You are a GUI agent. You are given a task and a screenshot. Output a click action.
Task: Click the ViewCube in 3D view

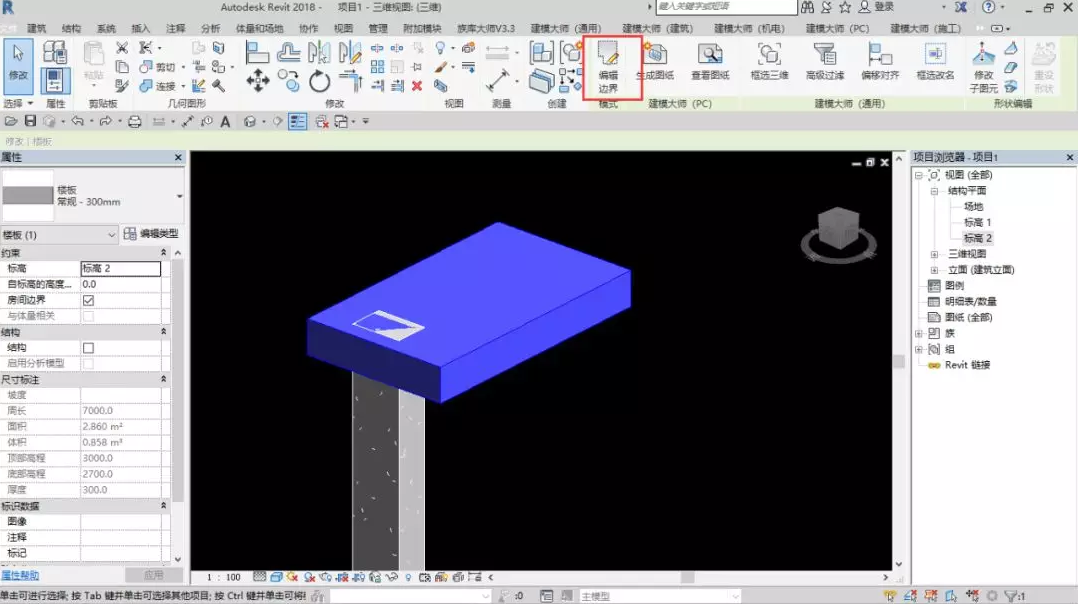pos(839,232)
